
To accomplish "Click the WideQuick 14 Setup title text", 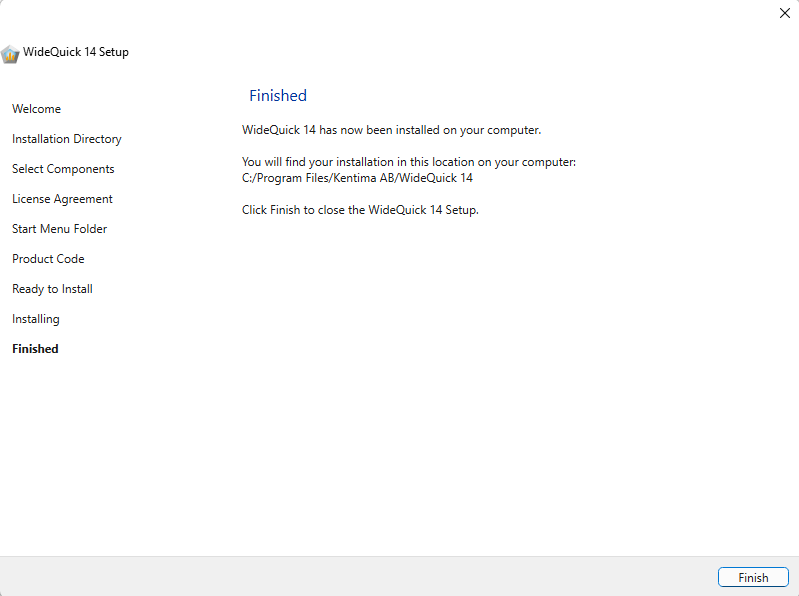I will tap(76, 52).
